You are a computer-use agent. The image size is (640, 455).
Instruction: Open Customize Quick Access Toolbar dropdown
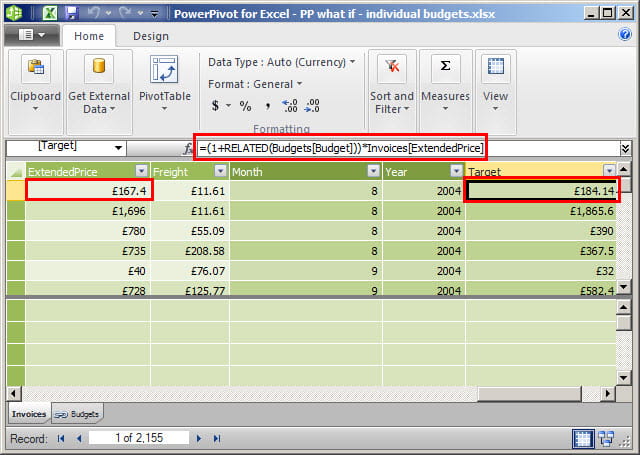(155, 14)
